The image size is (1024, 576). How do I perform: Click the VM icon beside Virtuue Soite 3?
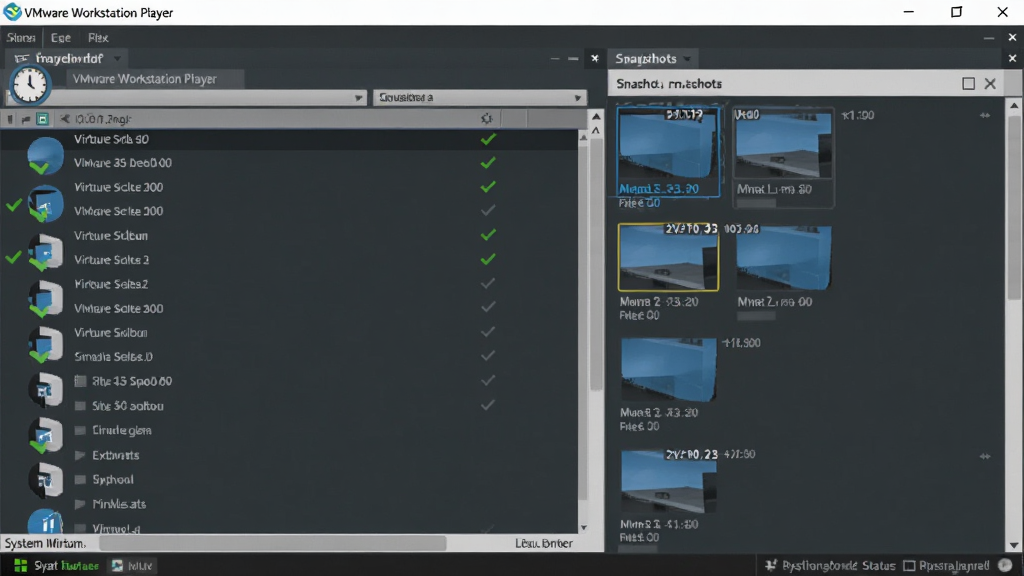[45, 252]
